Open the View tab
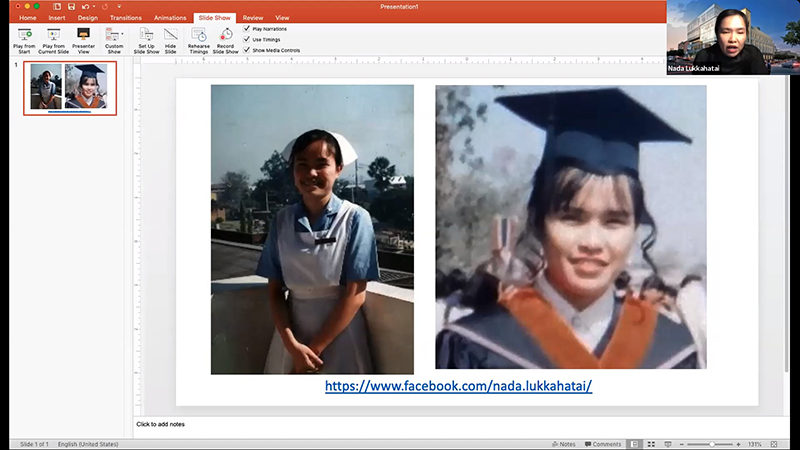The height and width of the screenshot is (450, 800). [282, 18]
